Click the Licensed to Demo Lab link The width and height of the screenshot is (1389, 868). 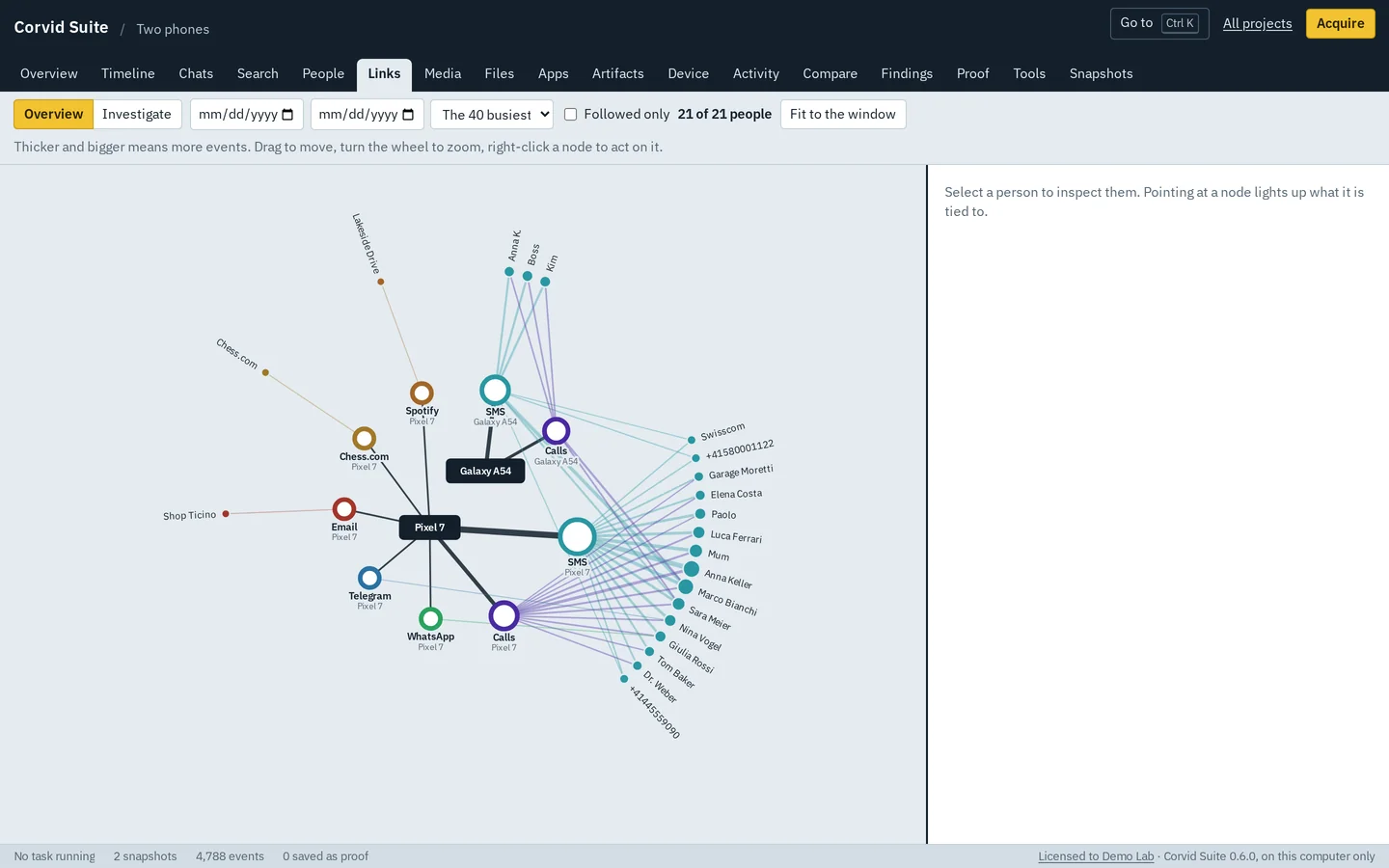click(x=1096, y=856)
